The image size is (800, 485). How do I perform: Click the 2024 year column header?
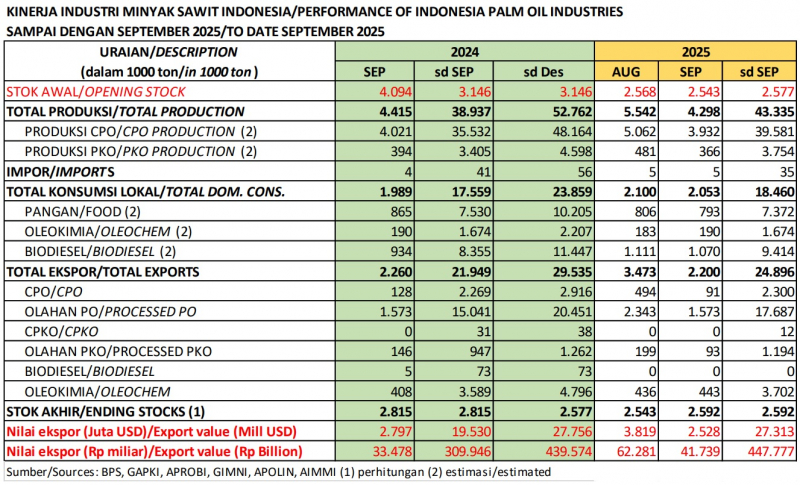point(464,52)
